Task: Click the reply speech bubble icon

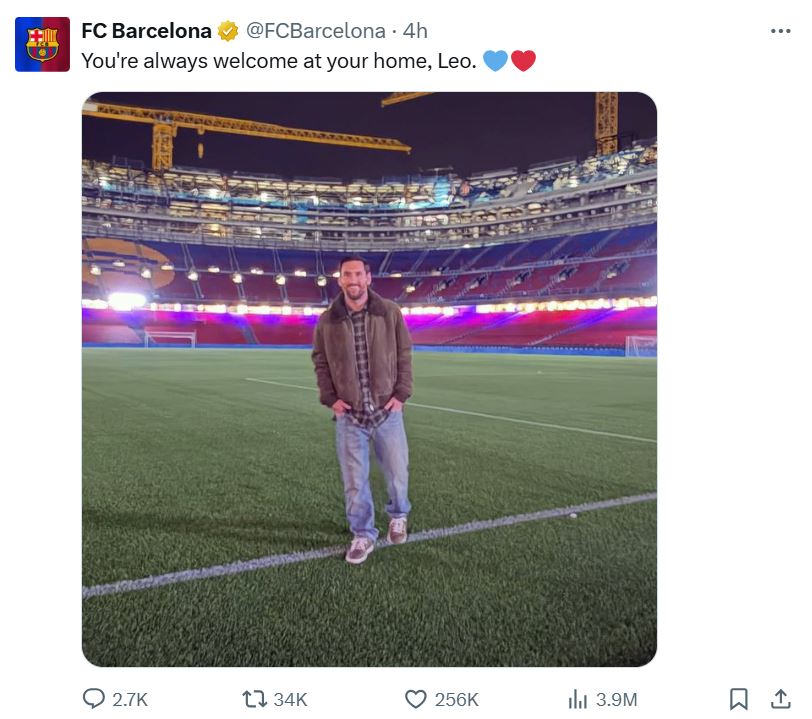Action: tap(94, 699)
